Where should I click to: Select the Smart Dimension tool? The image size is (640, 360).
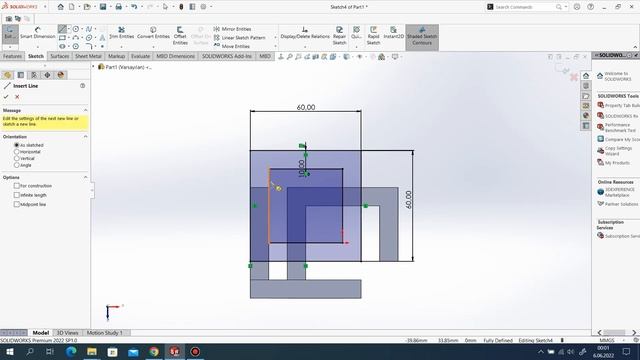point(38,33)
